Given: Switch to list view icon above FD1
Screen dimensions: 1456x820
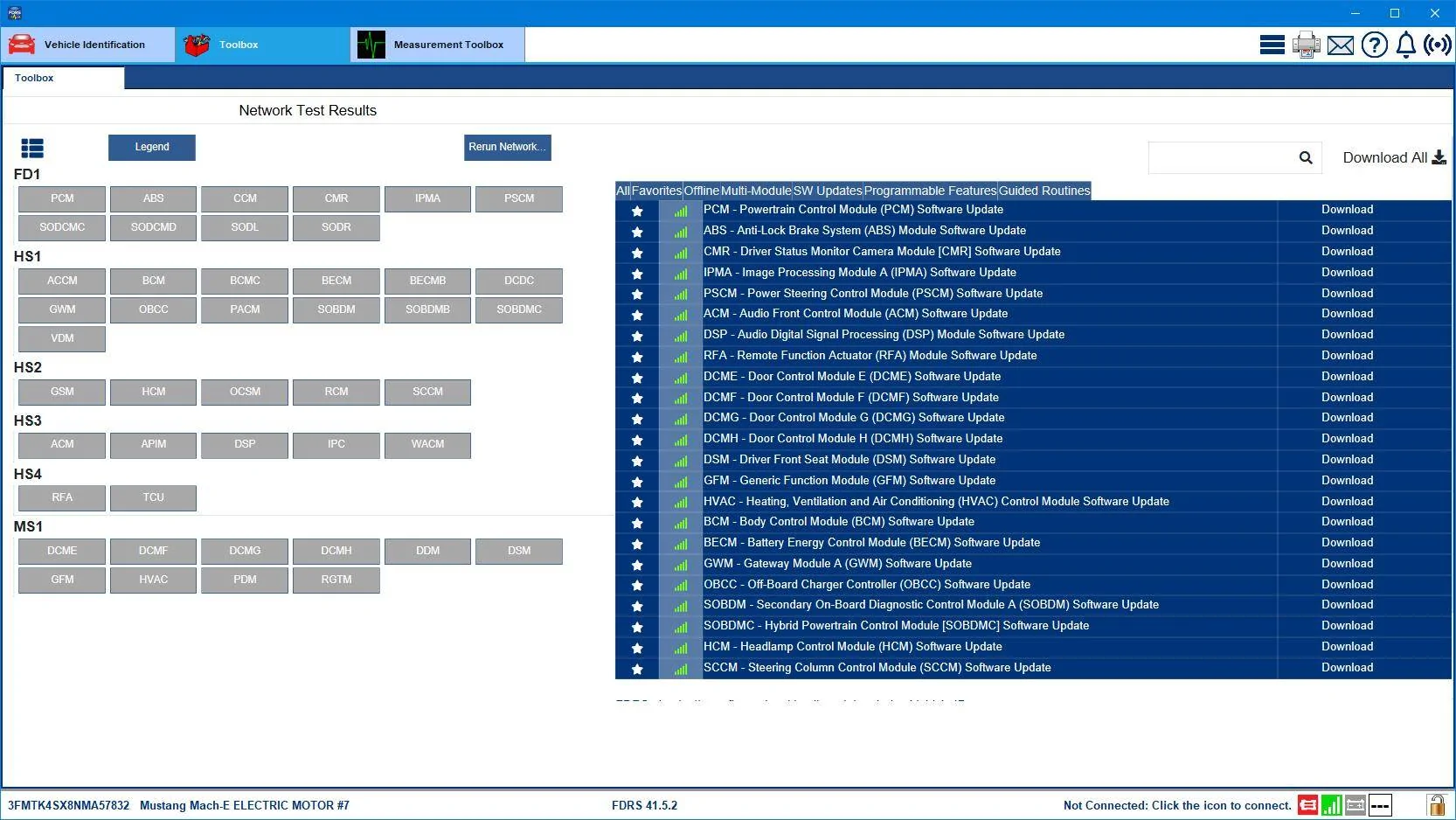Looking at the screenshot, I should 32,148.
